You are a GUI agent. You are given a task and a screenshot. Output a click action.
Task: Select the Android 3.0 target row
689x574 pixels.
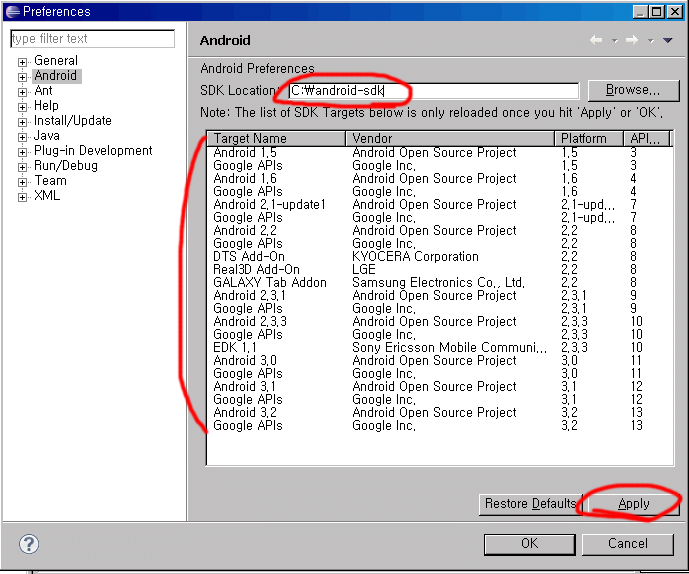pos(439,360)
